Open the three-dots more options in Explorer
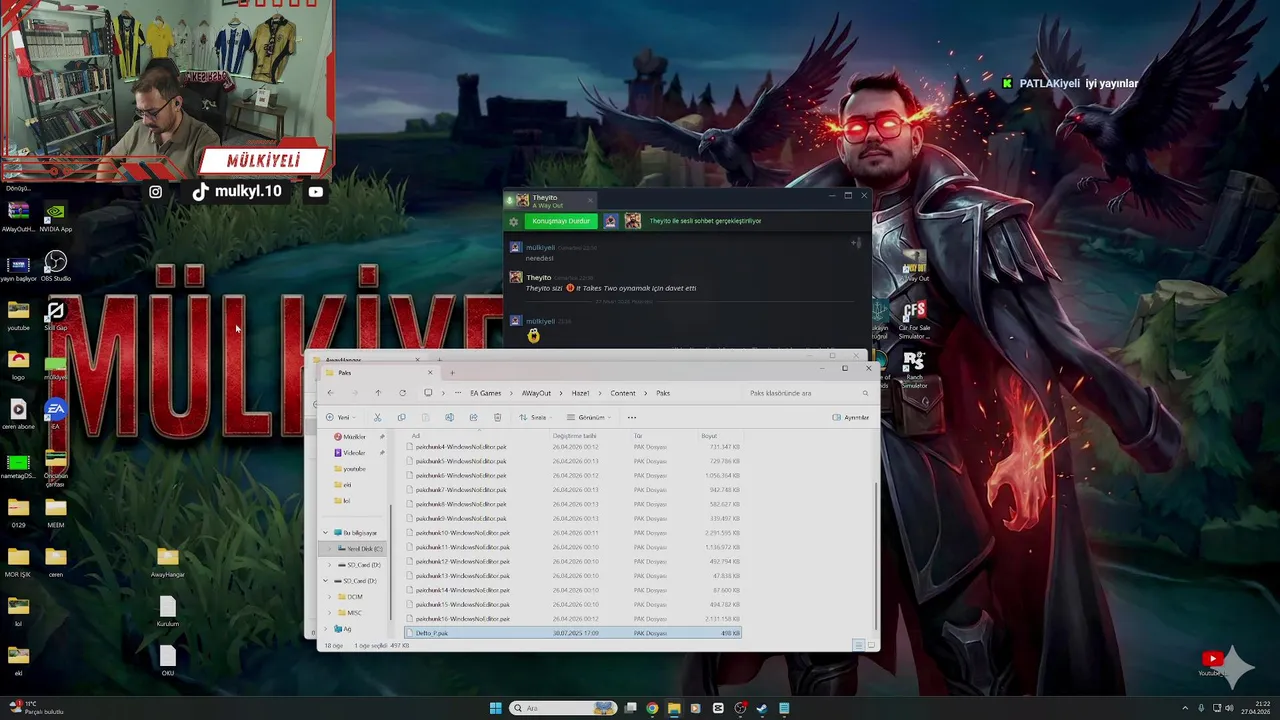The image size is (1280, 720). (x=631, y=417)
